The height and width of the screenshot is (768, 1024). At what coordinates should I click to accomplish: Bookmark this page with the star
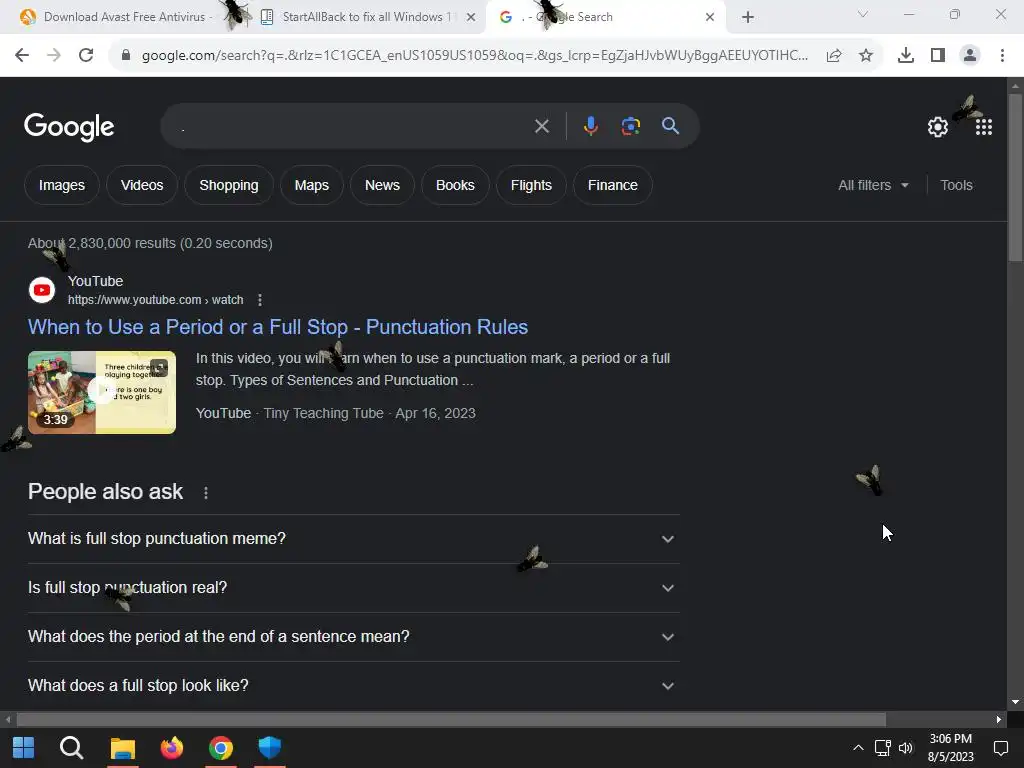866,56
